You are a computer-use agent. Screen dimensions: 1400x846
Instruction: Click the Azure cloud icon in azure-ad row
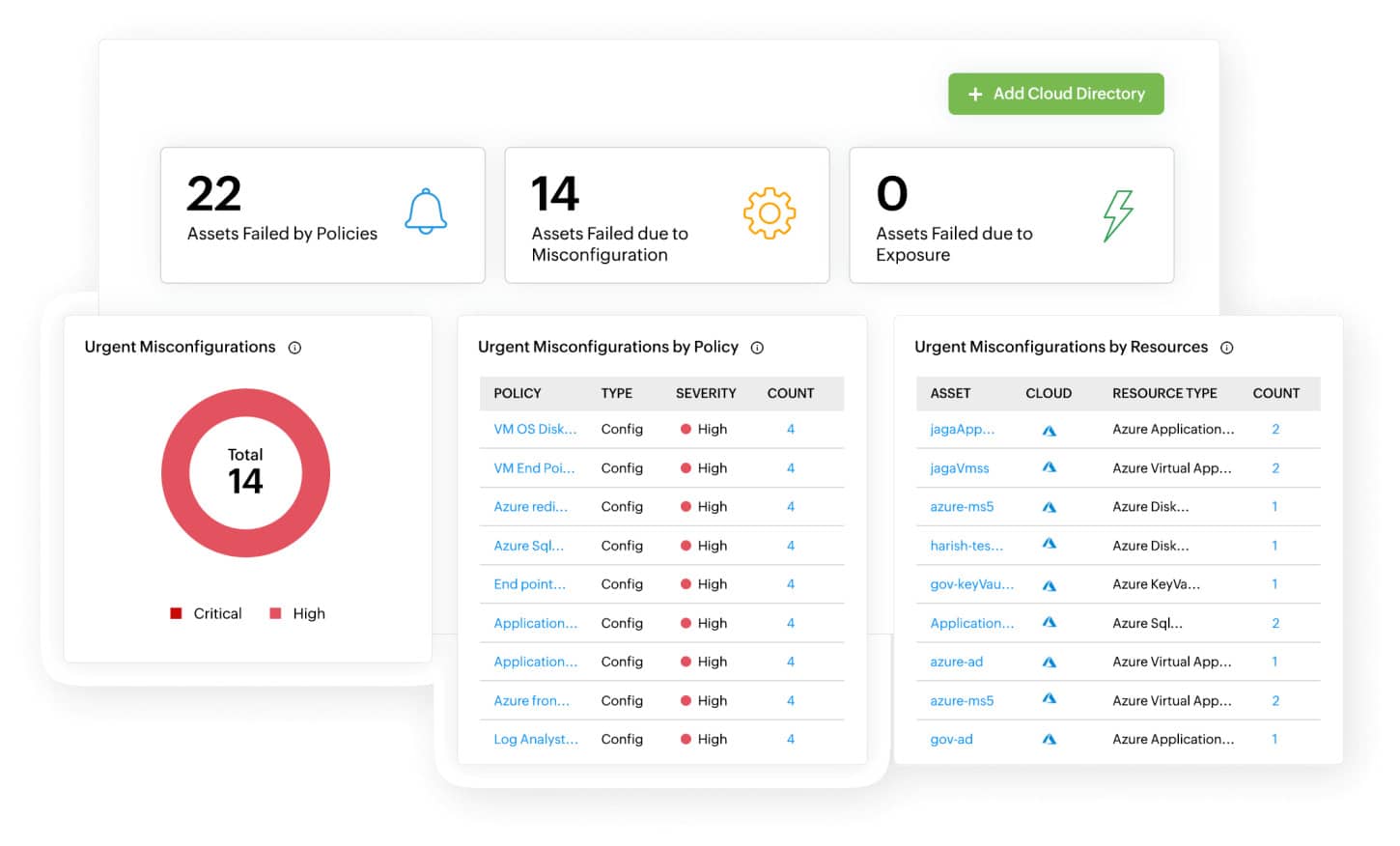coord(1049,663)
